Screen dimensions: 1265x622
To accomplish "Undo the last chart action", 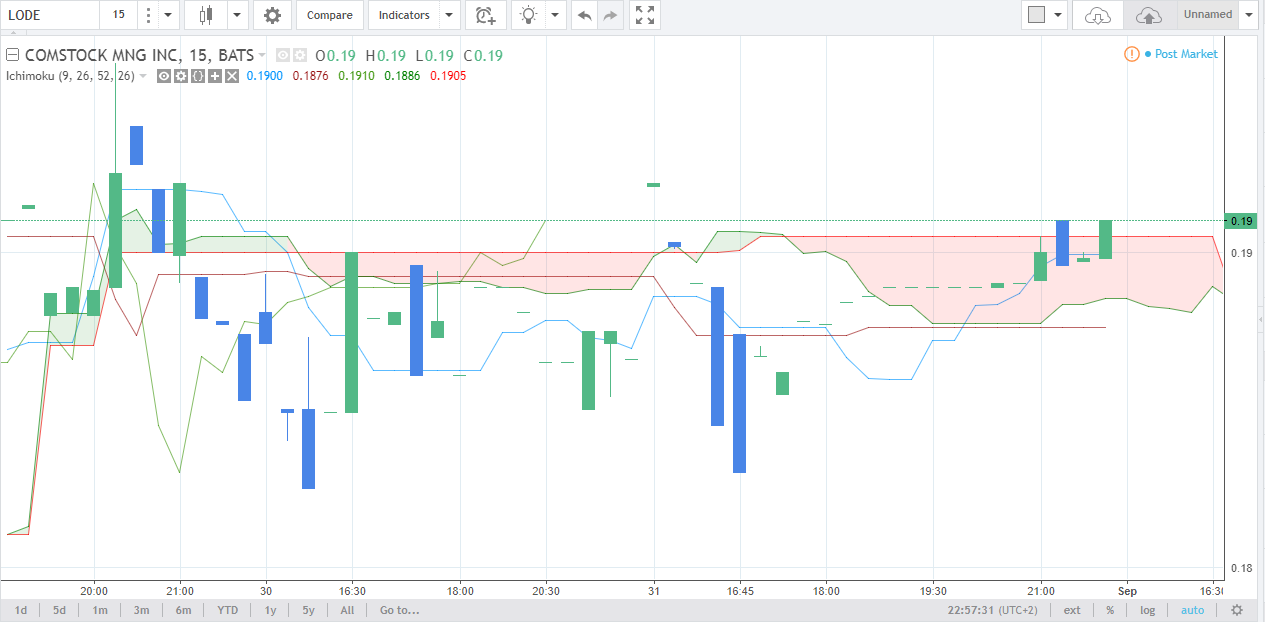I will tap(584, 15).
